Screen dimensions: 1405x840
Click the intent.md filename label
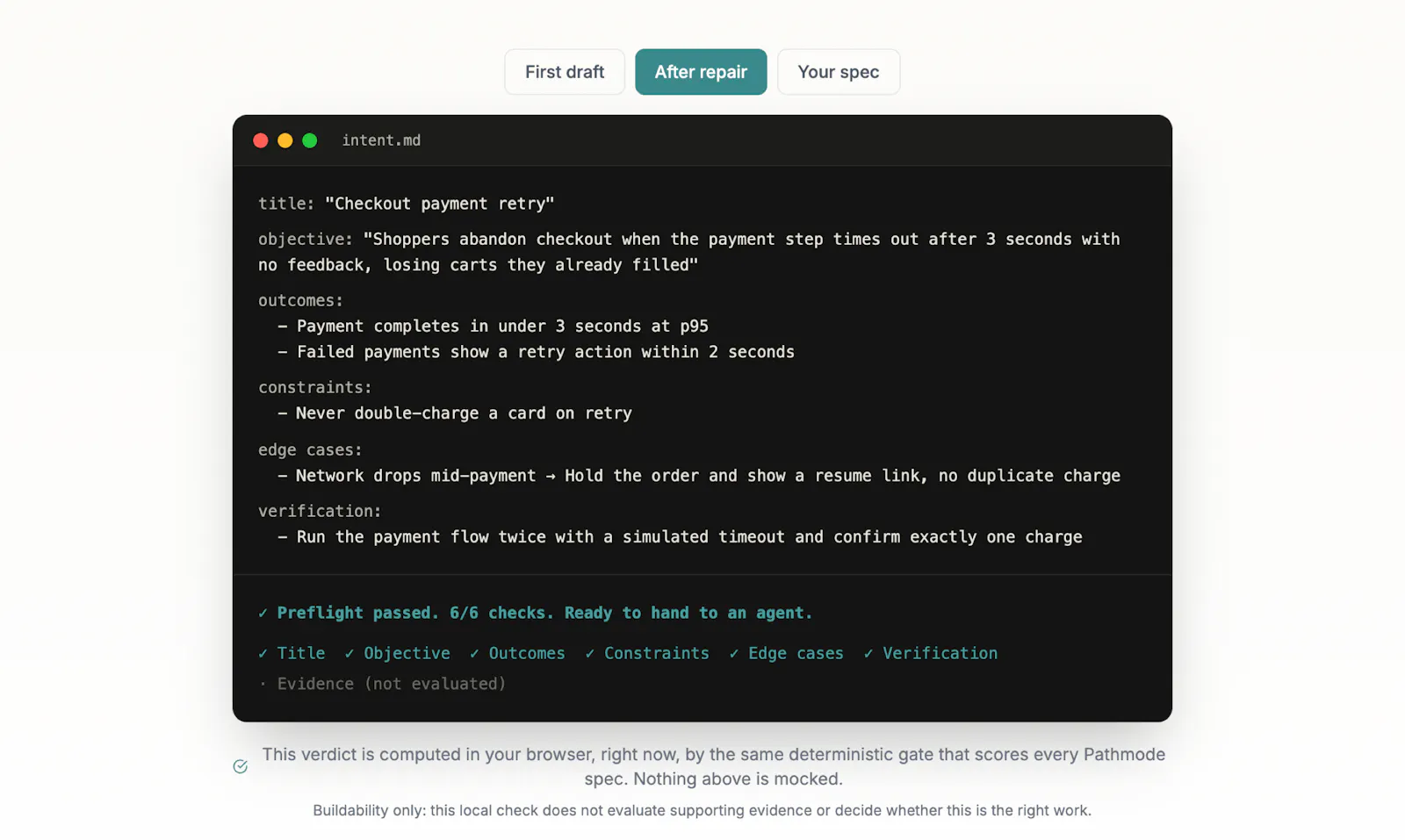381,140
